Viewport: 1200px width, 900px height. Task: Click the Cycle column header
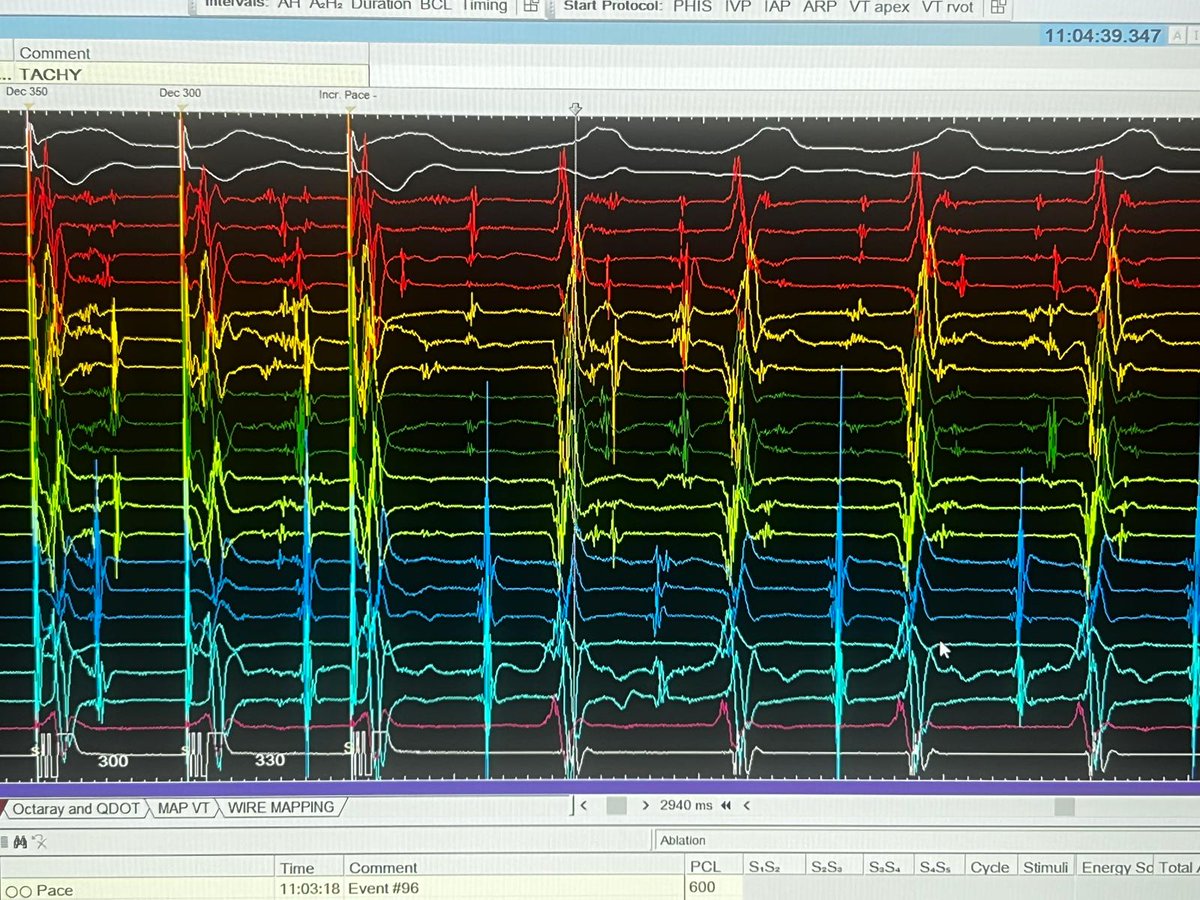(x=990, y=867)
